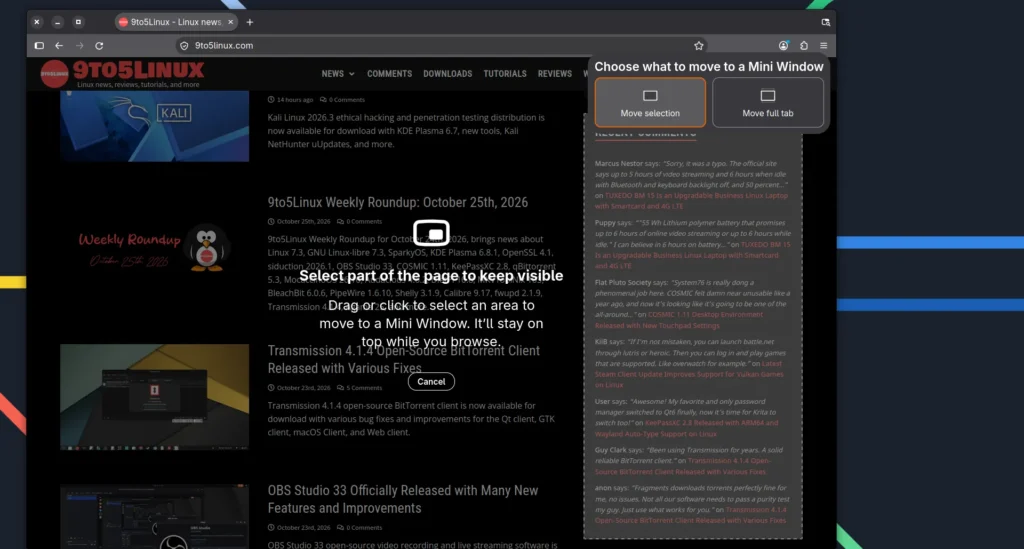The image size is (1024, 549).
Task: Open the Weekly Roundup penguin thumbnail
Action: (154, 249)
